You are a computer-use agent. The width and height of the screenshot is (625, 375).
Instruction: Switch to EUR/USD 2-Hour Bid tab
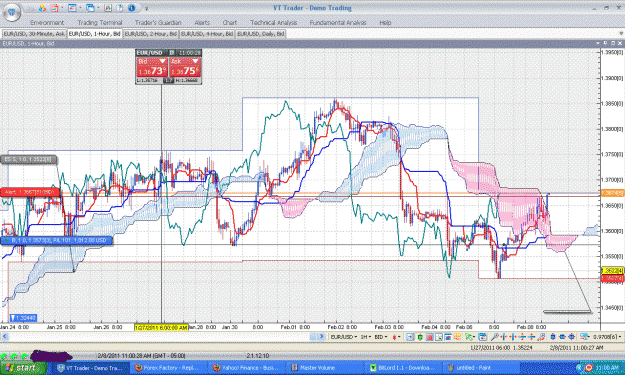[151, 34]
